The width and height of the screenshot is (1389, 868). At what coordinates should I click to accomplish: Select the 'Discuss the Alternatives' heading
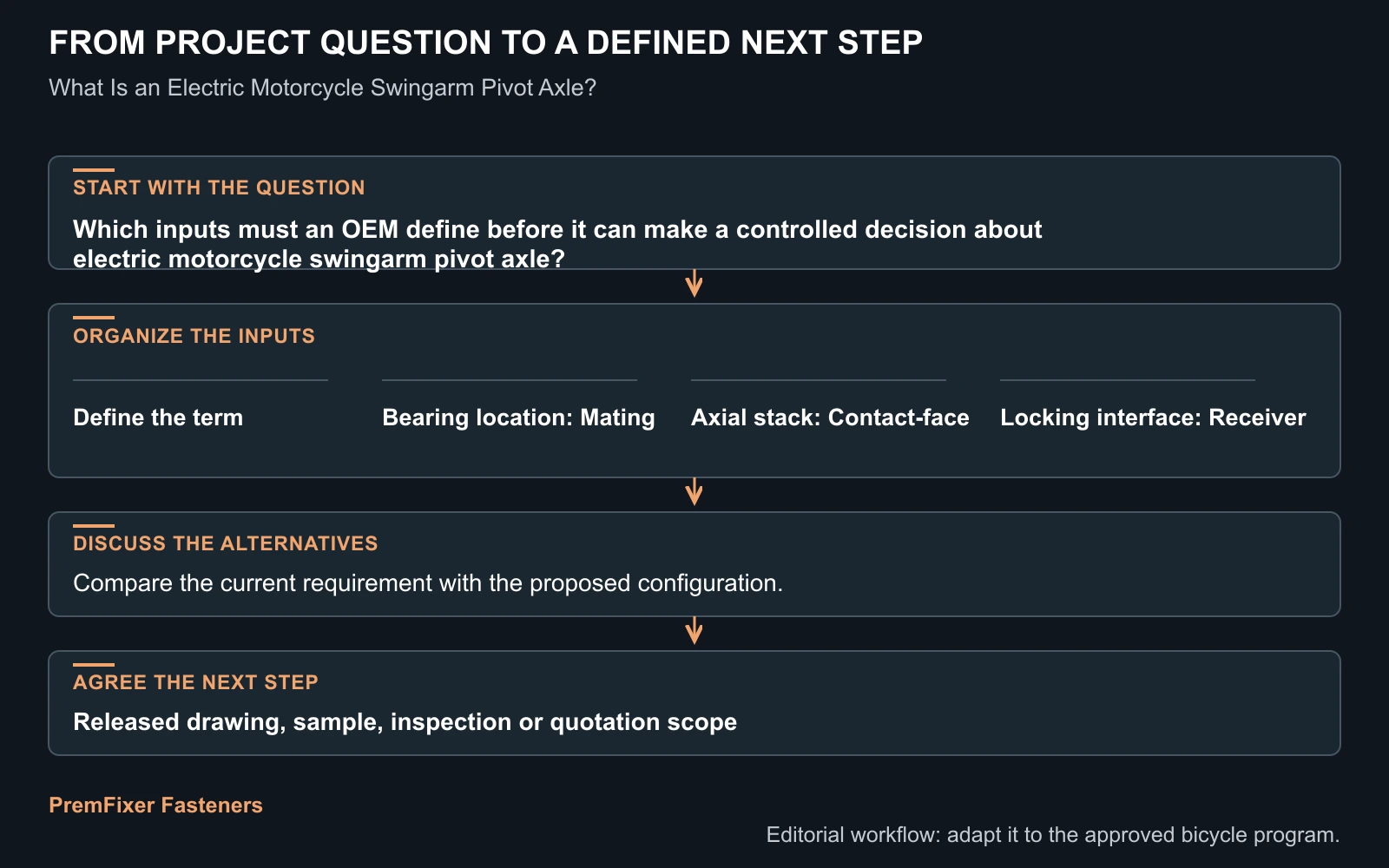226,543
